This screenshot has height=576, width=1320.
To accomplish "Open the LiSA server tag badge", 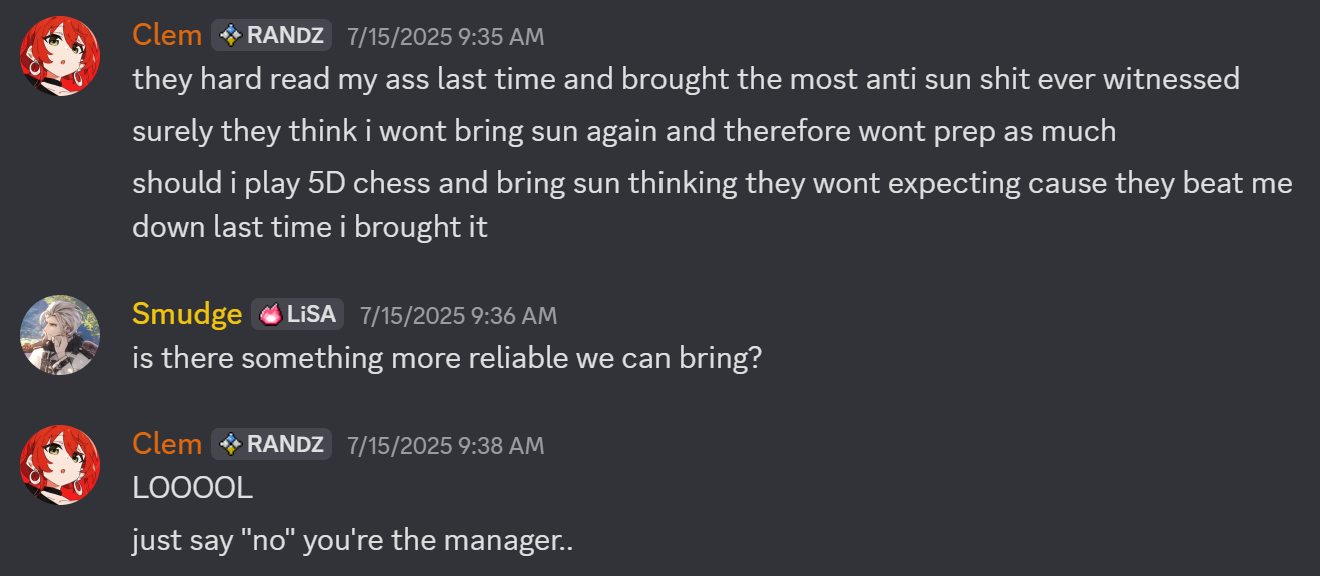I will click(x=297, y=314).
